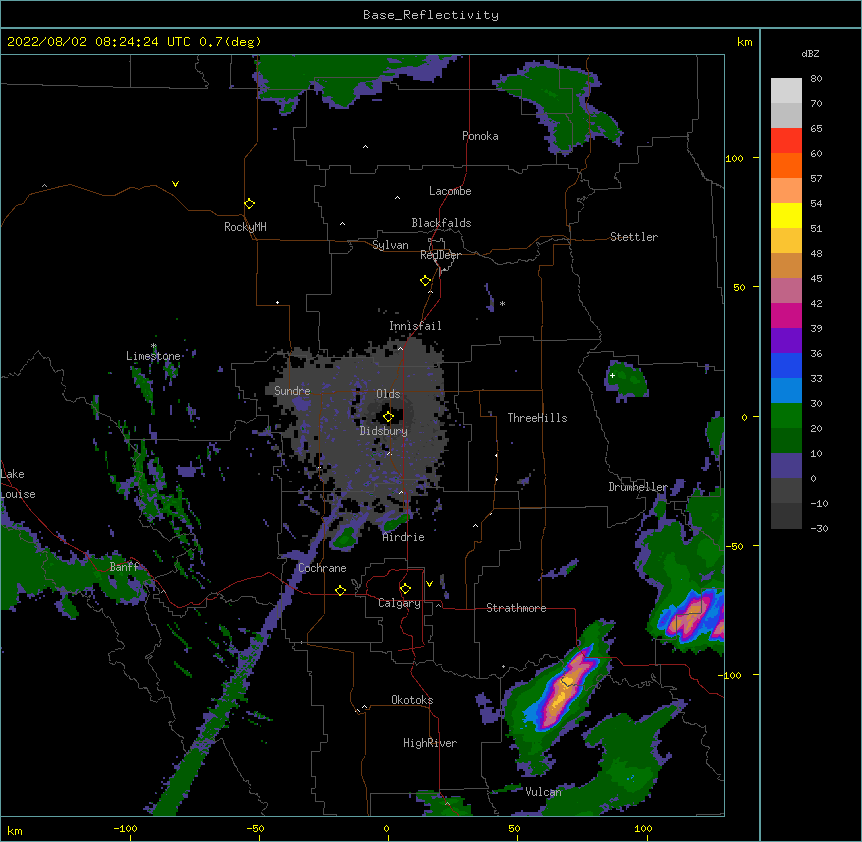Click the -30 value in dBZ legend
Viewport: 862px width, 842px height.
point(819,529)
